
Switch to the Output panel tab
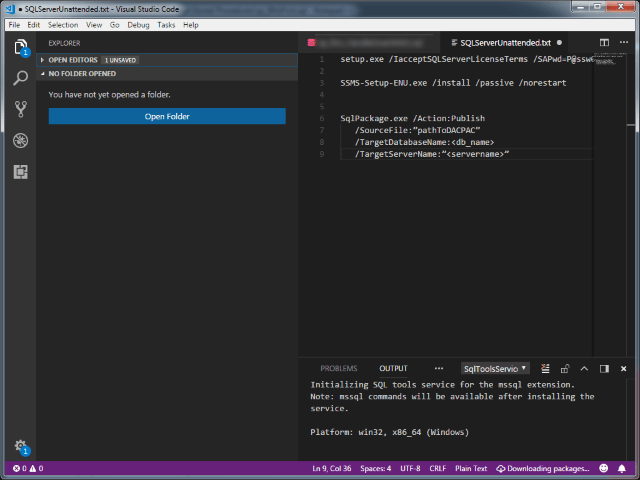(x=393, y=368)
